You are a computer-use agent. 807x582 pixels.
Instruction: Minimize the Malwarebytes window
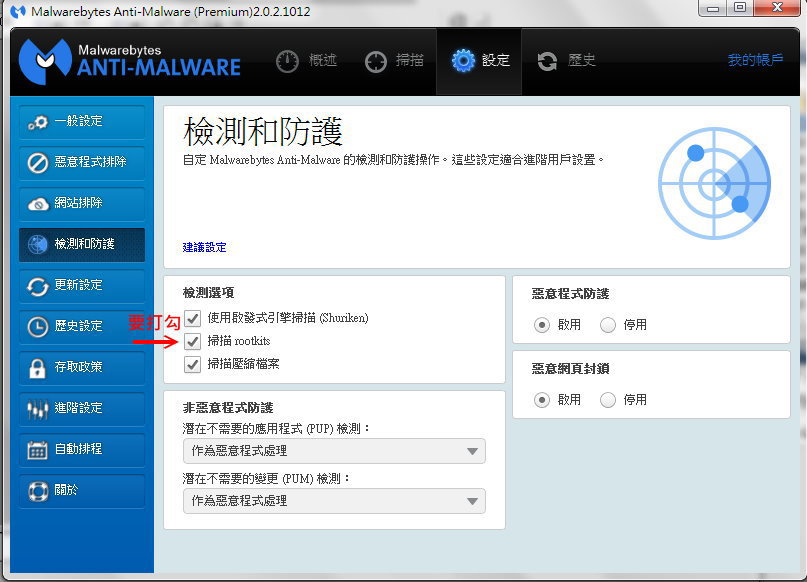[713, 8]
